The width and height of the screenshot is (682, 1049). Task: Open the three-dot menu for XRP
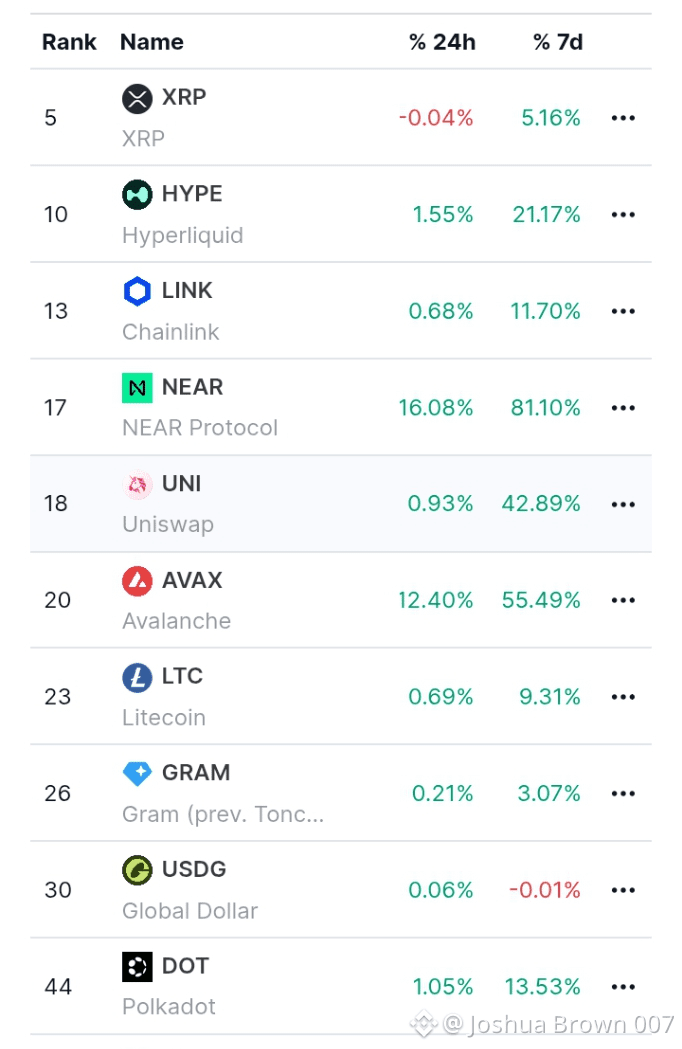pyautogui.click(x=623, y=118)
